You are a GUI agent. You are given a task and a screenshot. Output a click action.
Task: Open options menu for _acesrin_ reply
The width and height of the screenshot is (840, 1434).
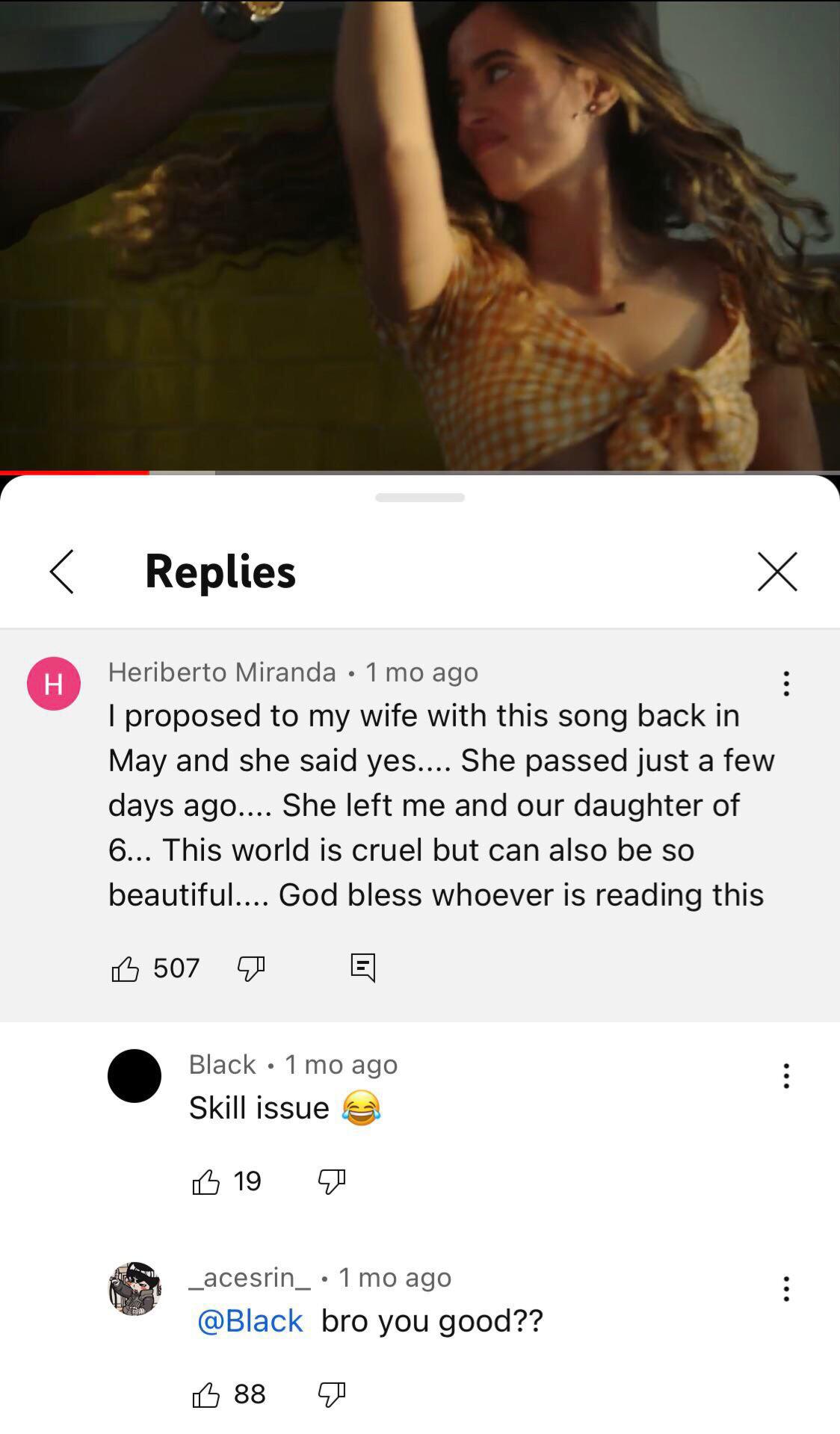coord(786,1289)
